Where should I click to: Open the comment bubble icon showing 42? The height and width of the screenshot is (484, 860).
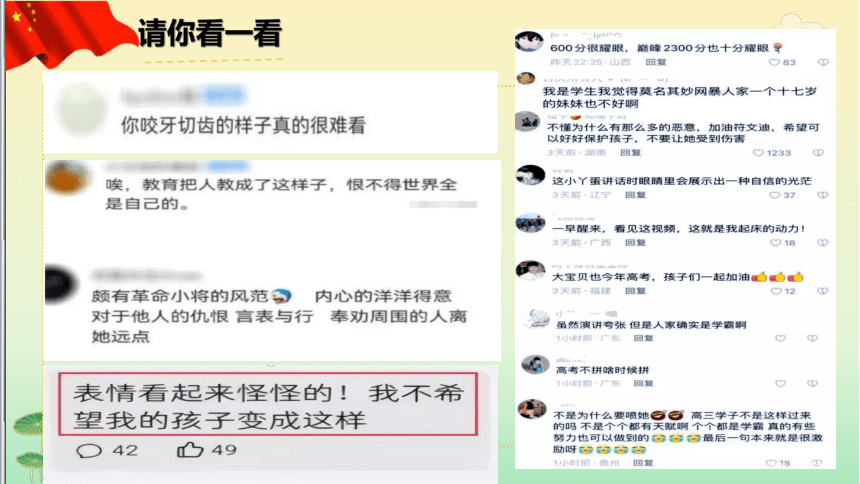(x=89, y=451)
